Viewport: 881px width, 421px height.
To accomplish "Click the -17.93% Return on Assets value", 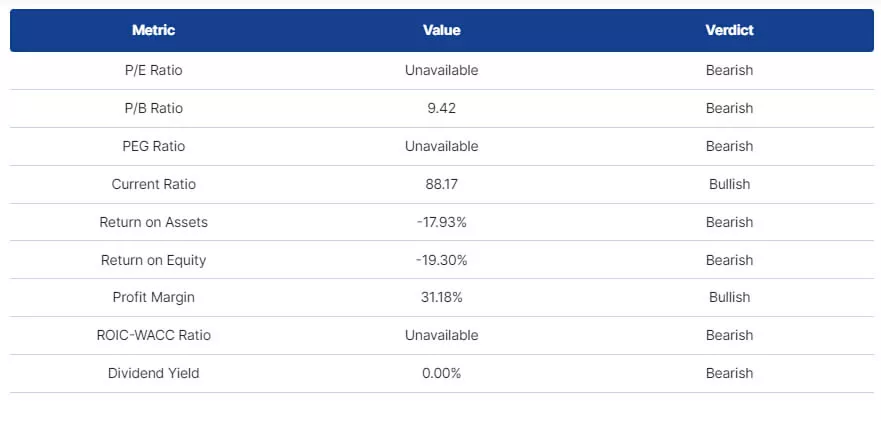I will [441, 222].
